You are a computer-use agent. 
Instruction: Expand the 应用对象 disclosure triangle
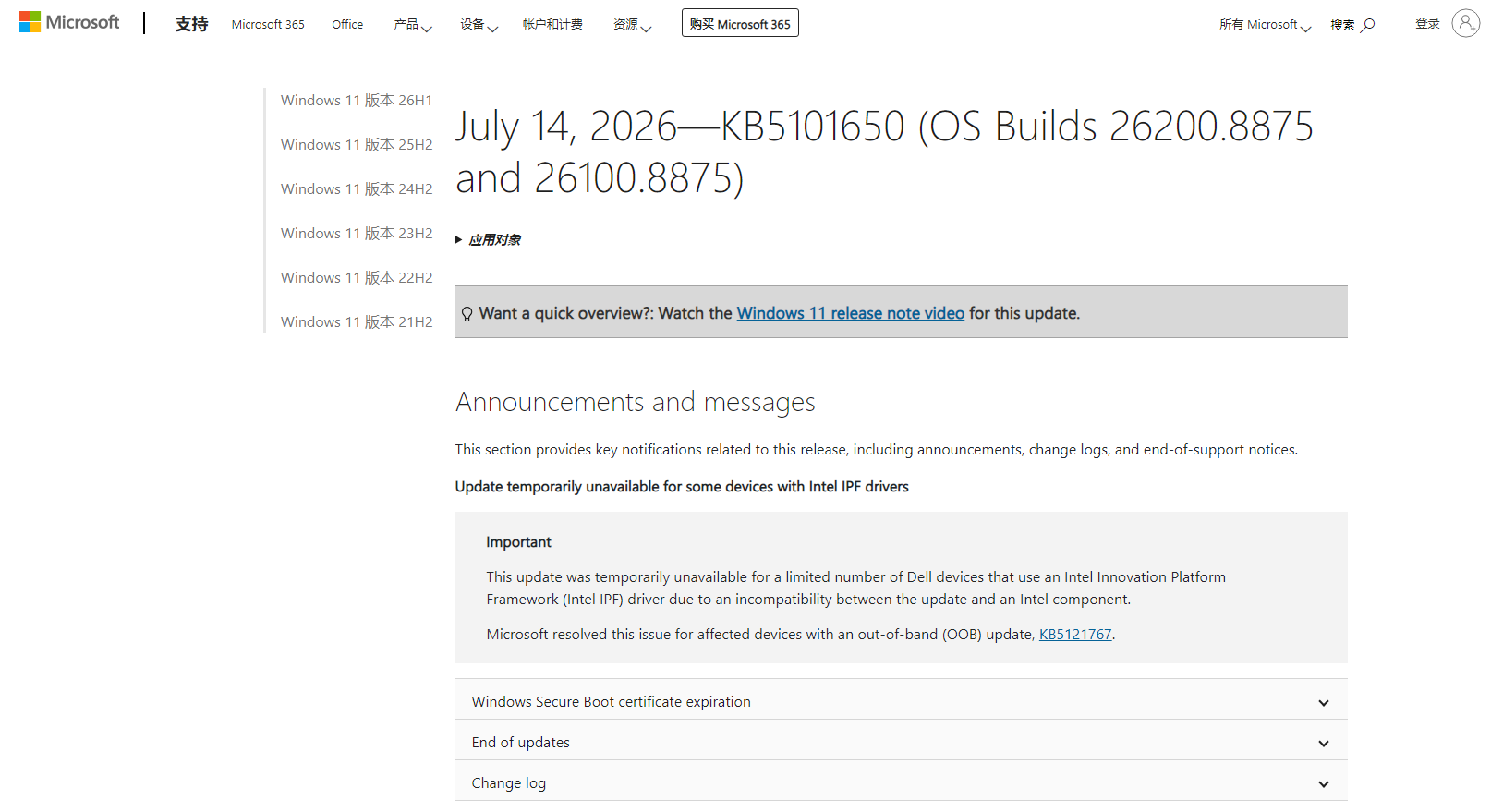tap(458, 240)
